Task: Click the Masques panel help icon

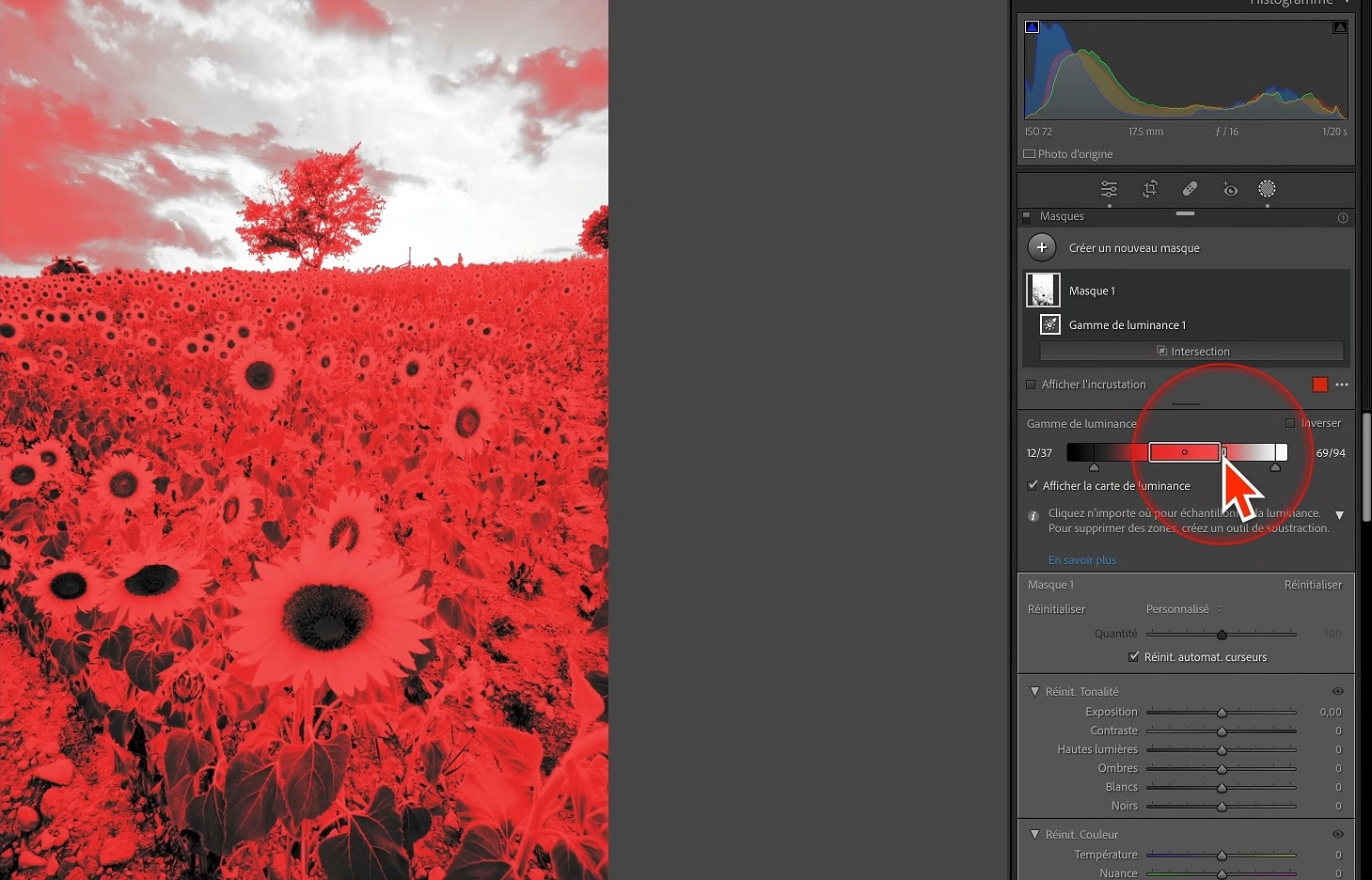Action: 1343,217
